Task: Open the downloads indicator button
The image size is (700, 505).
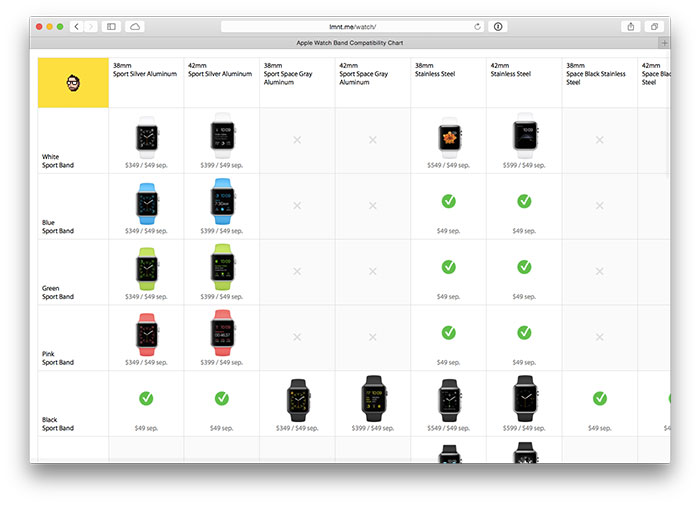Action: pyautogui.click(x=498, y=27)
